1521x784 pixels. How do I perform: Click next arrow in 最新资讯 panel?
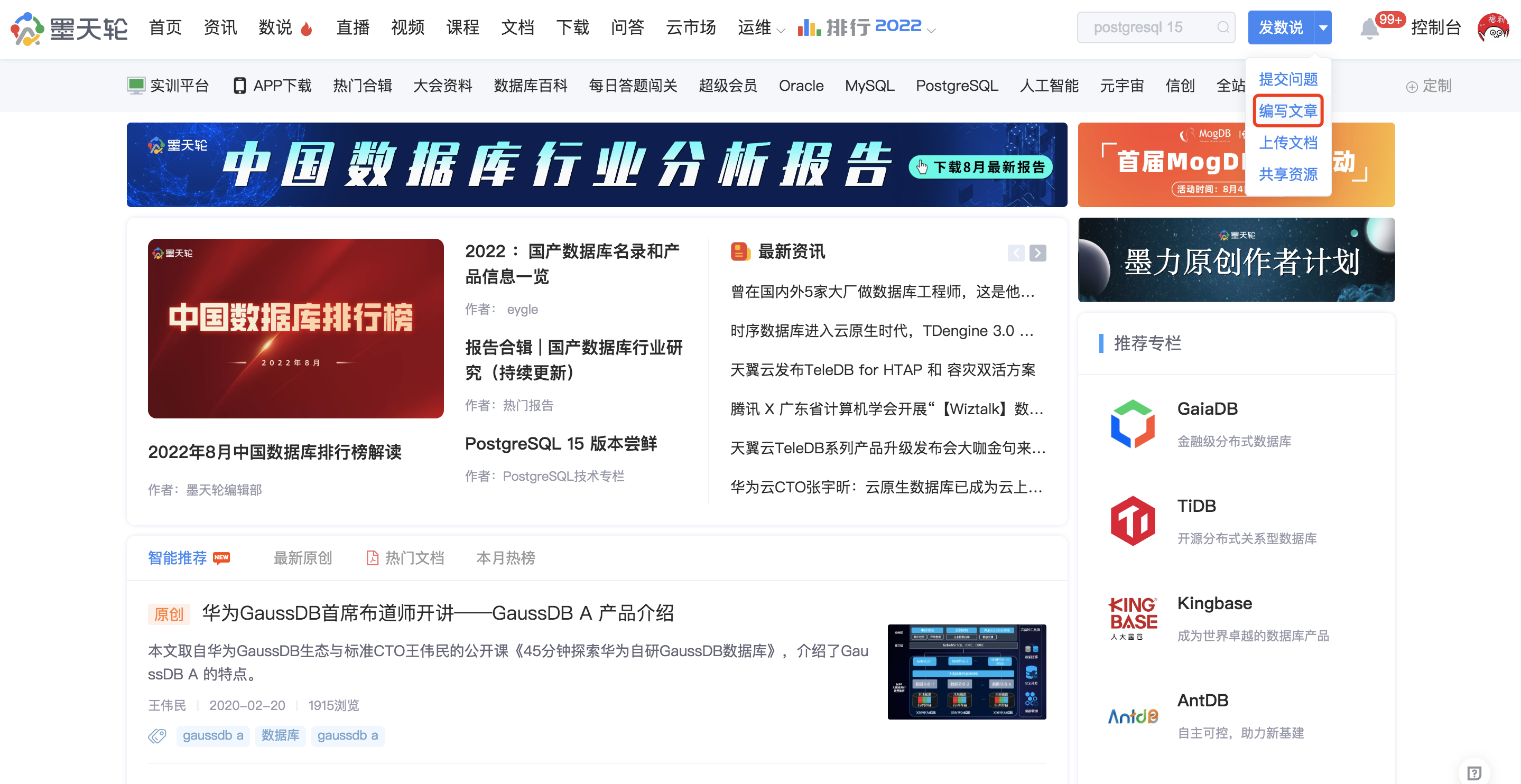[x=1037, y=253]
